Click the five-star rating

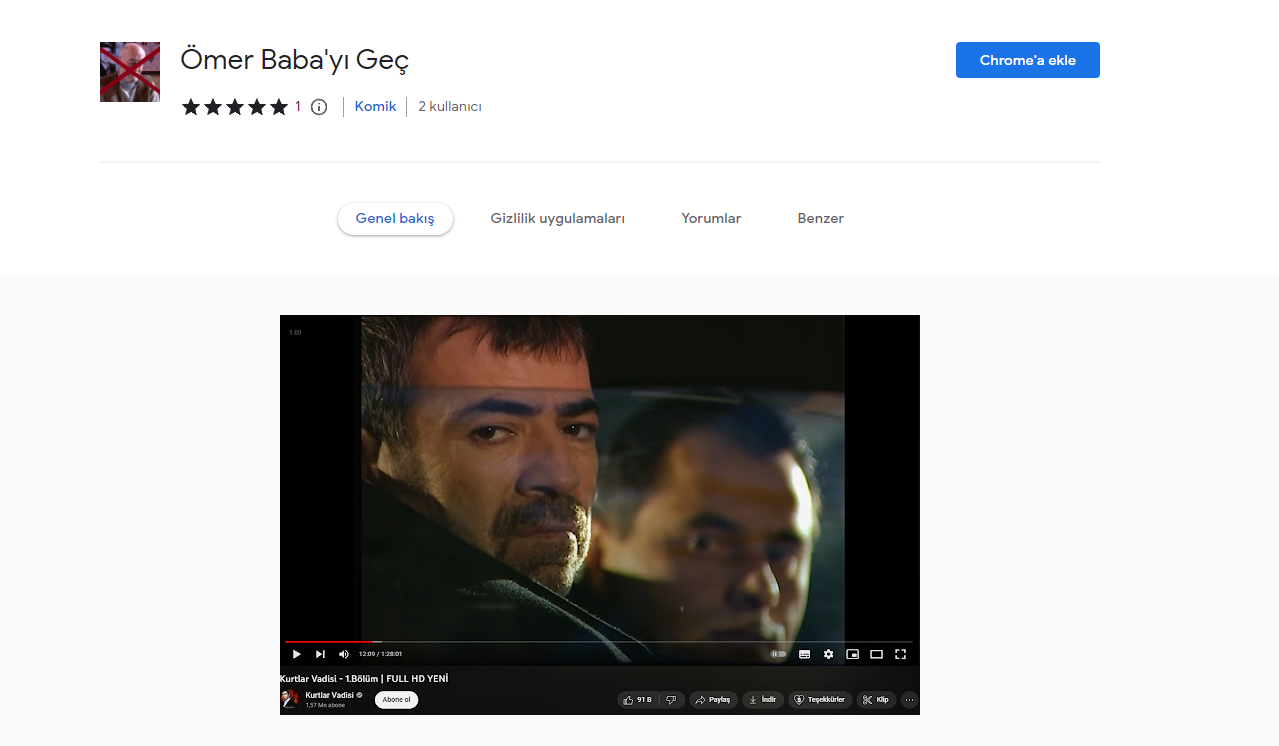[x=235, y=107]
